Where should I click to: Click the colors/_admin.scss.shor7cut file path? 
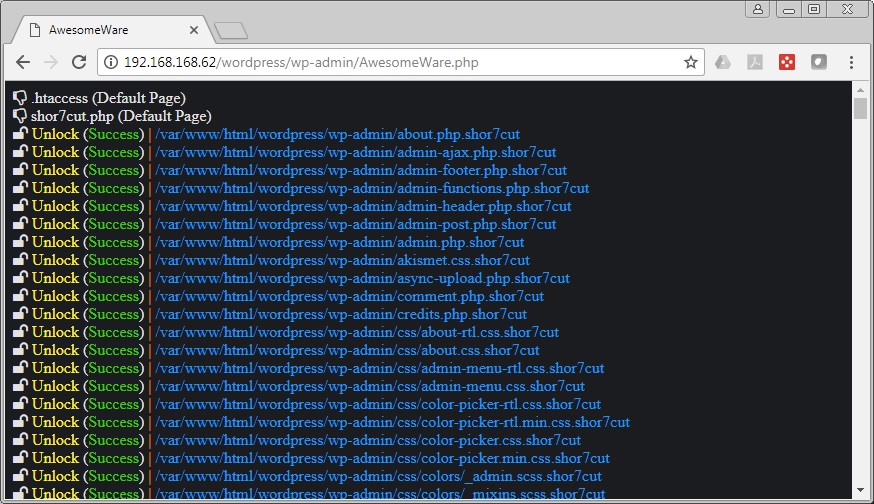coord(378,476)
